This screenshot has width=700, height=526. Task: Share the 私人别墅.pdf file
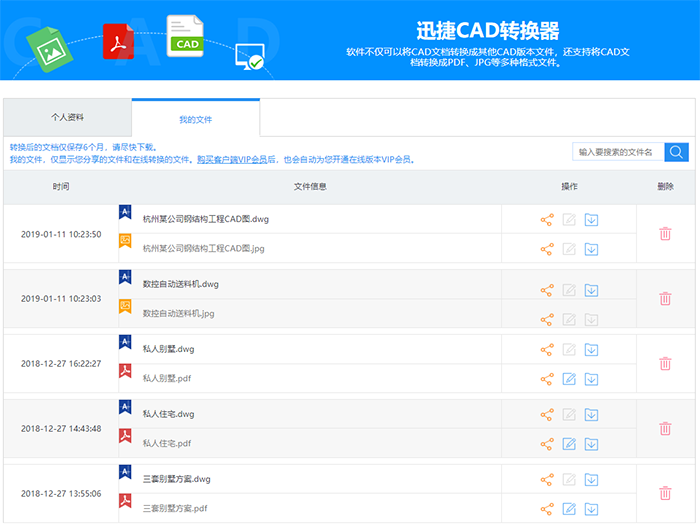coord(547,379)
